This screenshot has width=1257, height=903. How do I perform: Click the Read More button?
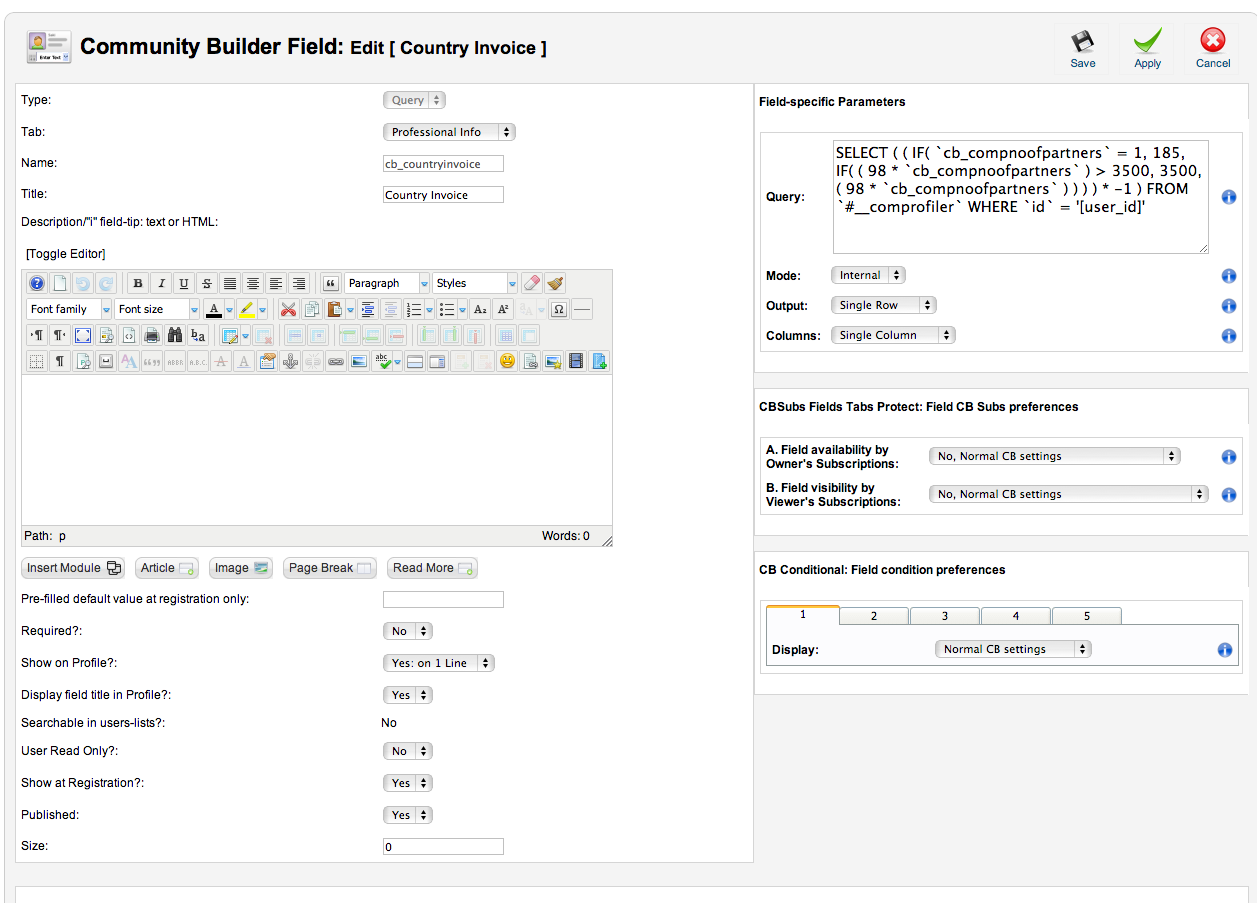(x=432, y=568)
